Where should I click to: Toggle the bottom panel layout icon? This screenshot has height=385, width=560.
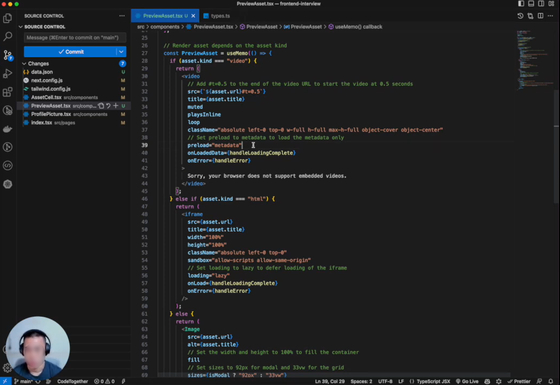(531, 4)
